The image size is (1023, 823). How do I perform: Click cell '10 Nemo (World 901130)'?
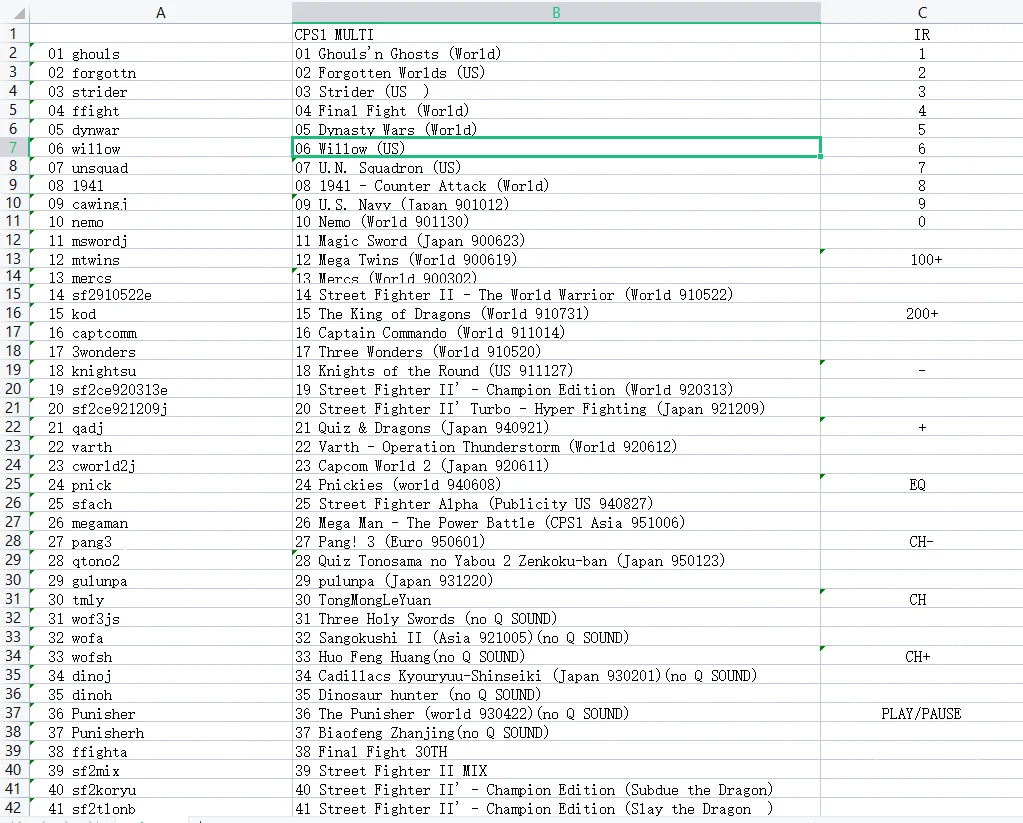pyautogui.click(x=556, y=221)
